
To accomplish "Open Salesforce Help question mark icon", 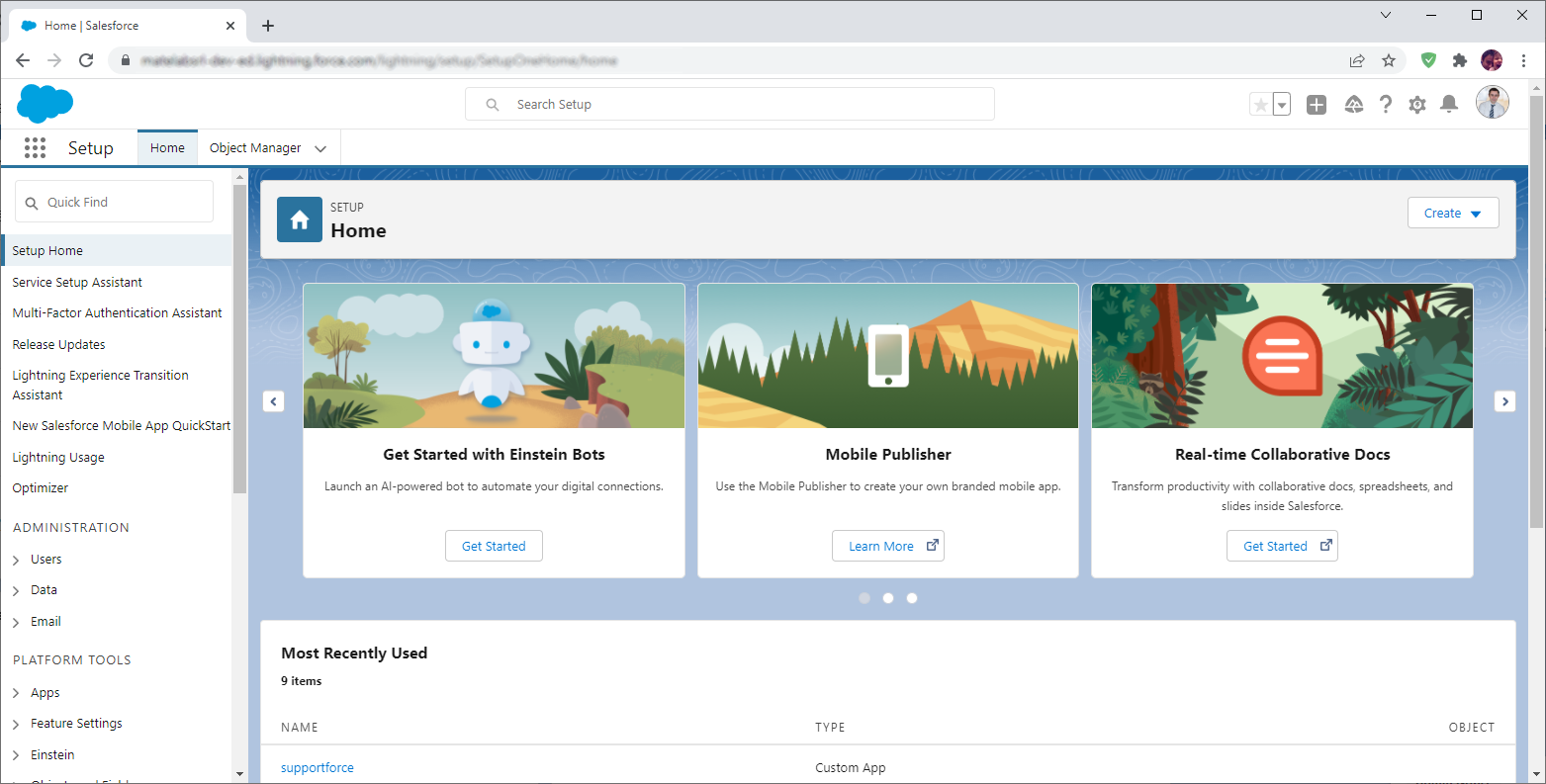I will pyautogui.click(x=1386, y=105).
